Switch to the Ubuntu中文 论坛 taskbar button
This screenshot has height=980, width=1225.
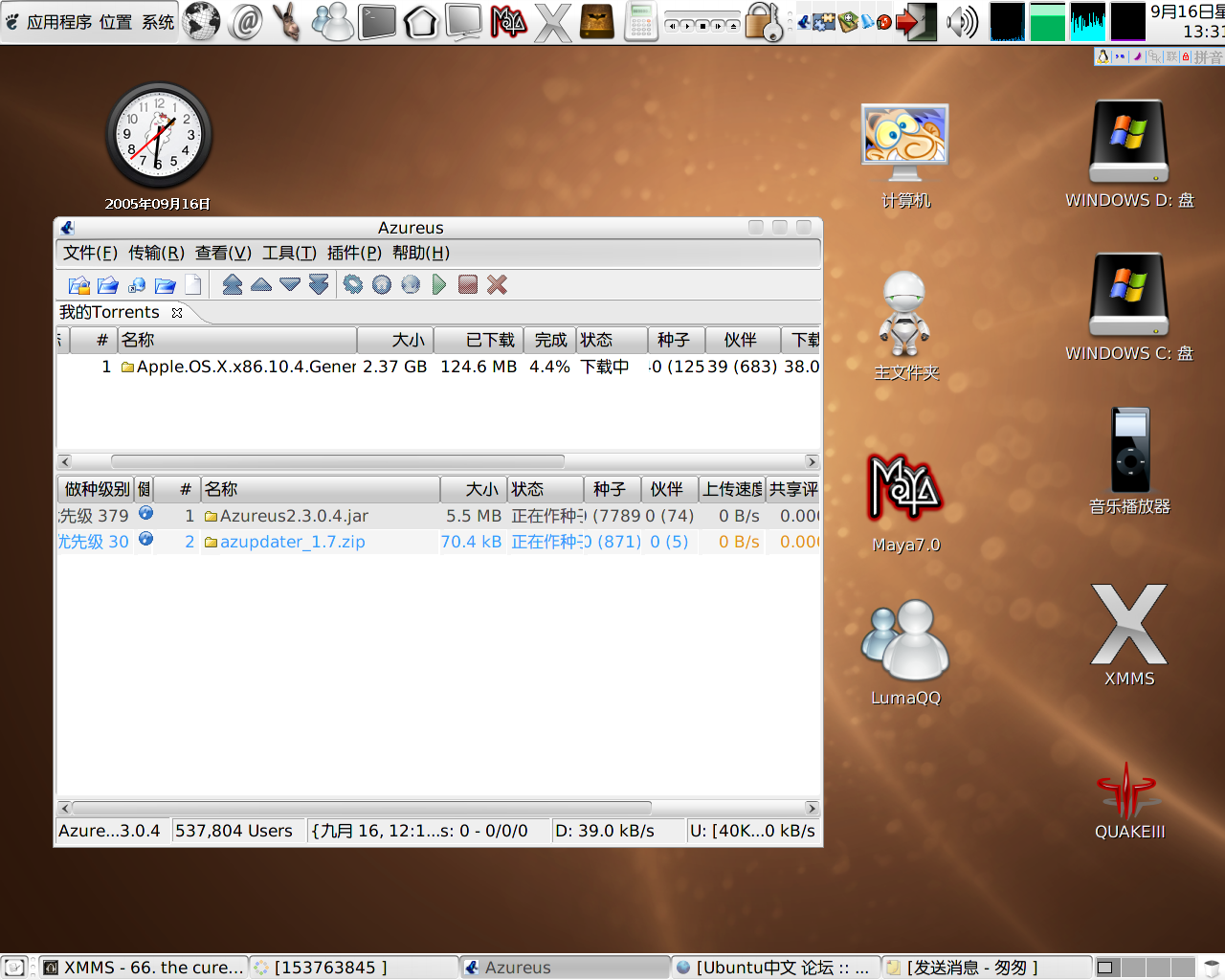coord(774,968)
